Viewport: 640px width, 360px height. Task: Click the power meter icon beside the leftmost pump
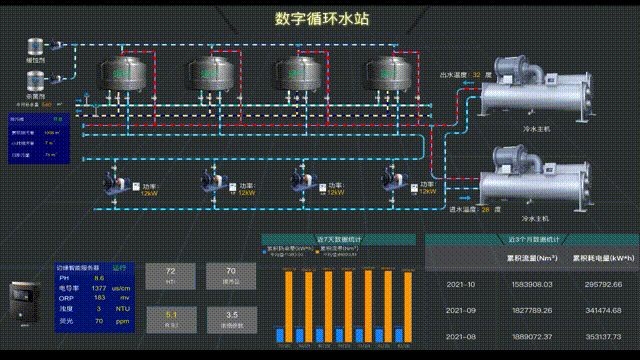(136, 187)
